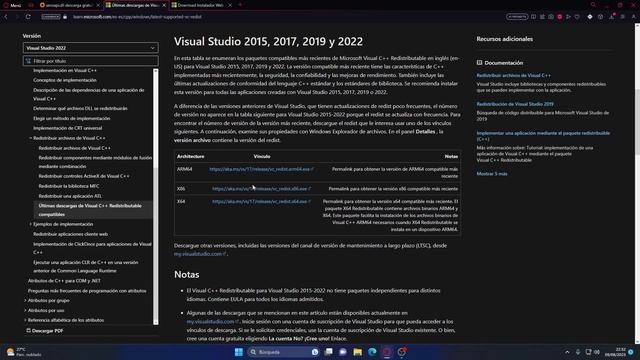This screenshot has height=360, width=640.
Task: Open Implementar una aplicación mediante paquete redistribuible link
Action: point(543,136)
